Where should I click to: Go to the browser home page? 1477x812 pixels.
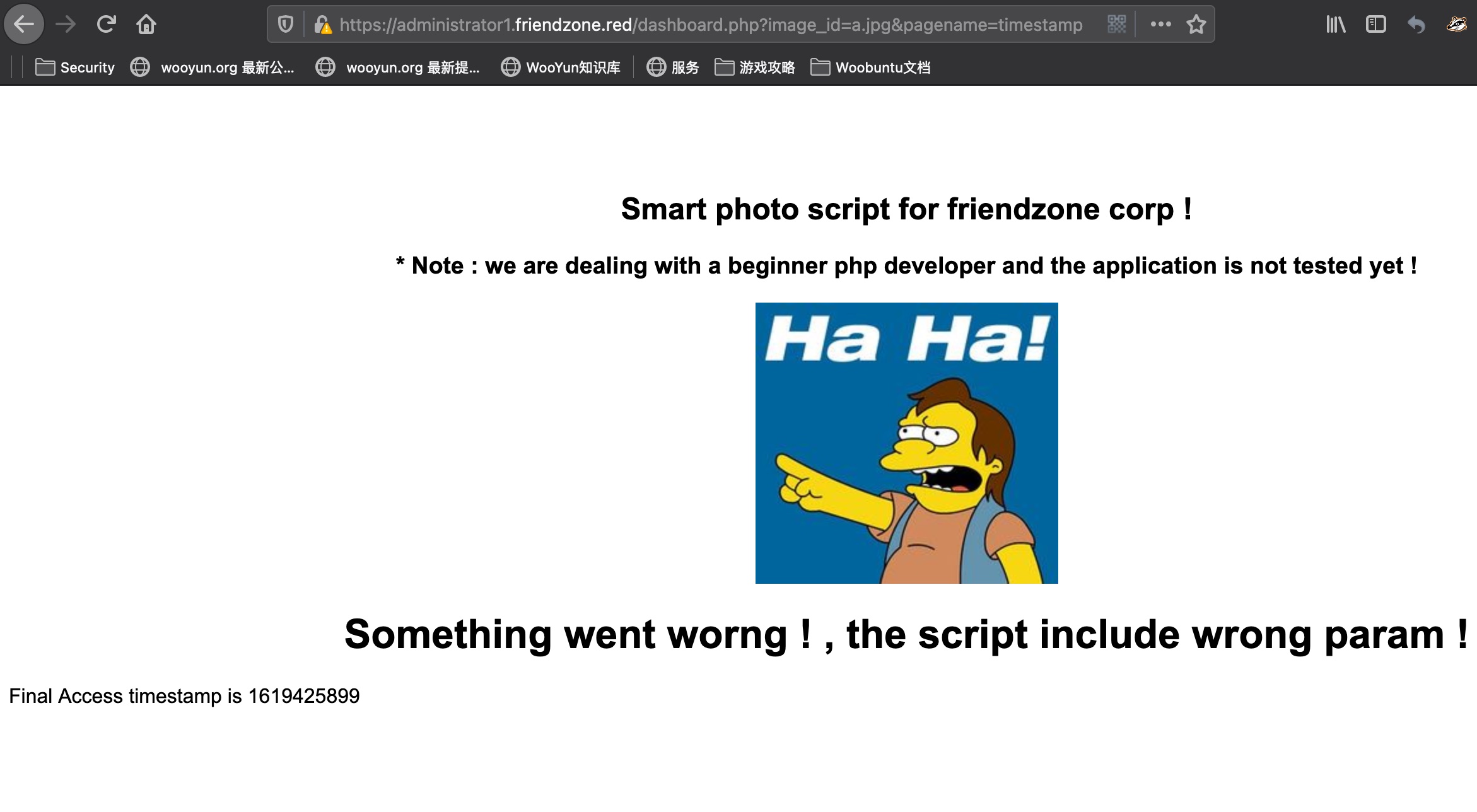(x=146, y=25)
